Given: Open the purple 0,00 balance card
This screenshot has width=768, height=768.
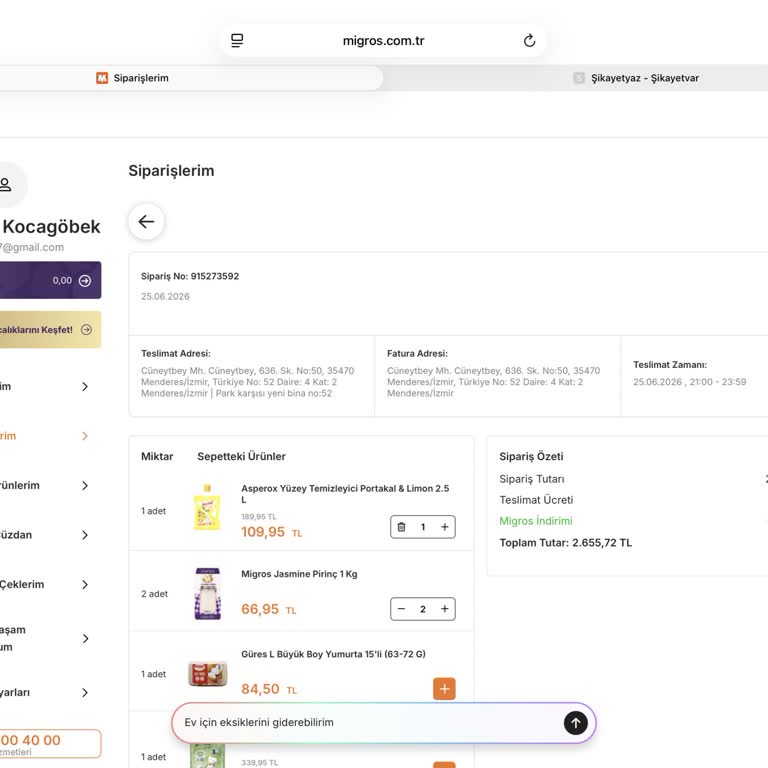Looking at the screenshot, I should click(50, 280).
